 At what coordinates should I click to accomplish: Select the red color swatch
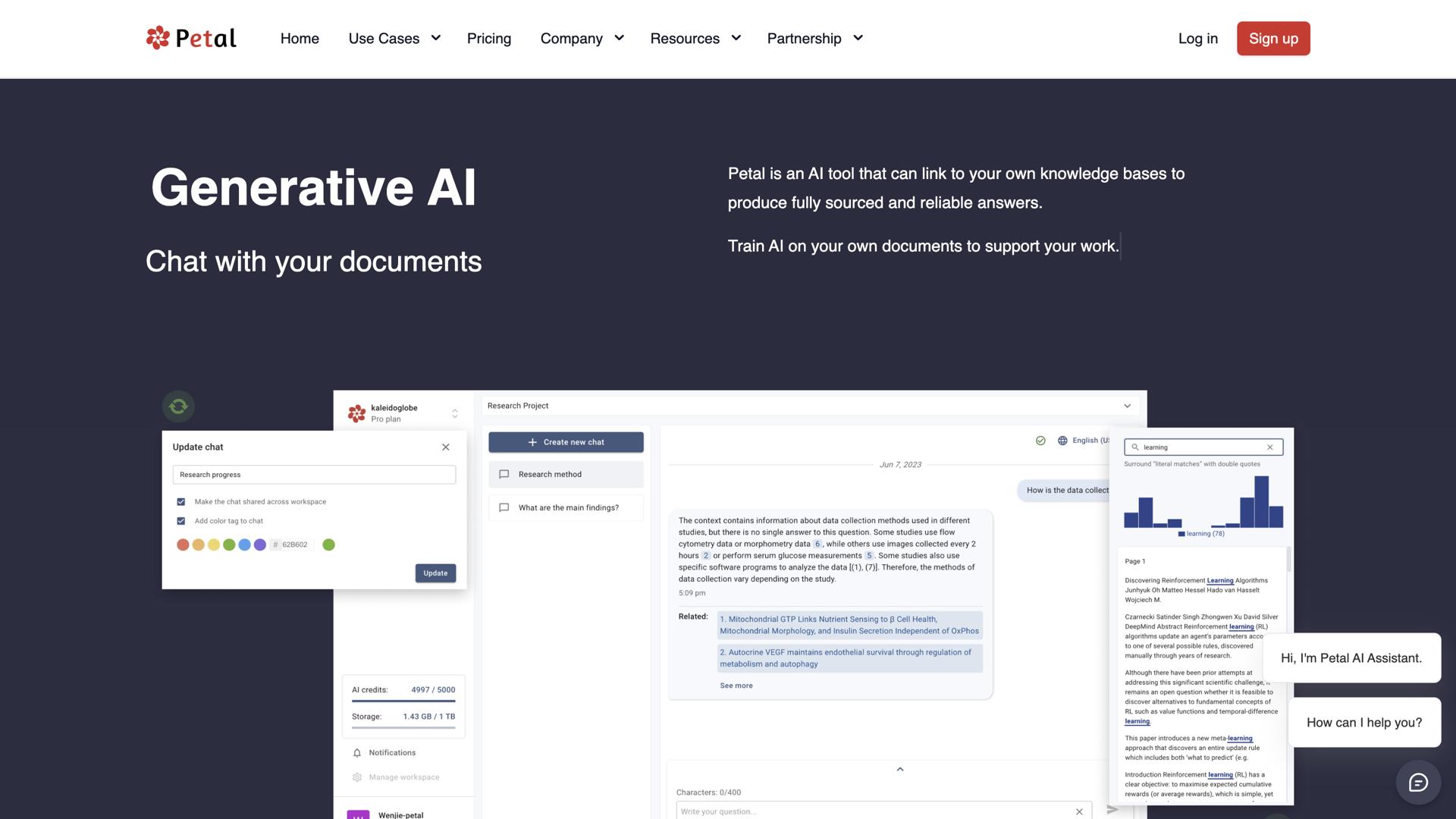pyautogui.click(x=183, y=545)
